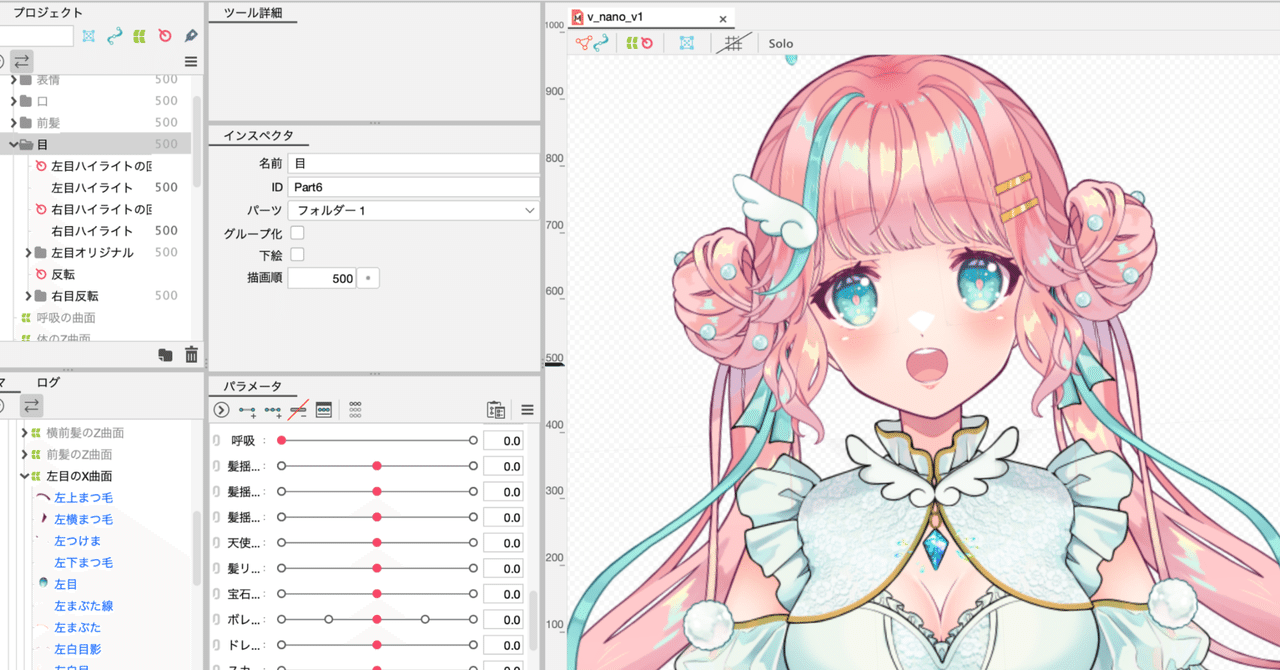The height and width of the screenshot is (670, 1280).
Task: Toggle Solo mode on the viewer toolbar
Action: [781, 43]
